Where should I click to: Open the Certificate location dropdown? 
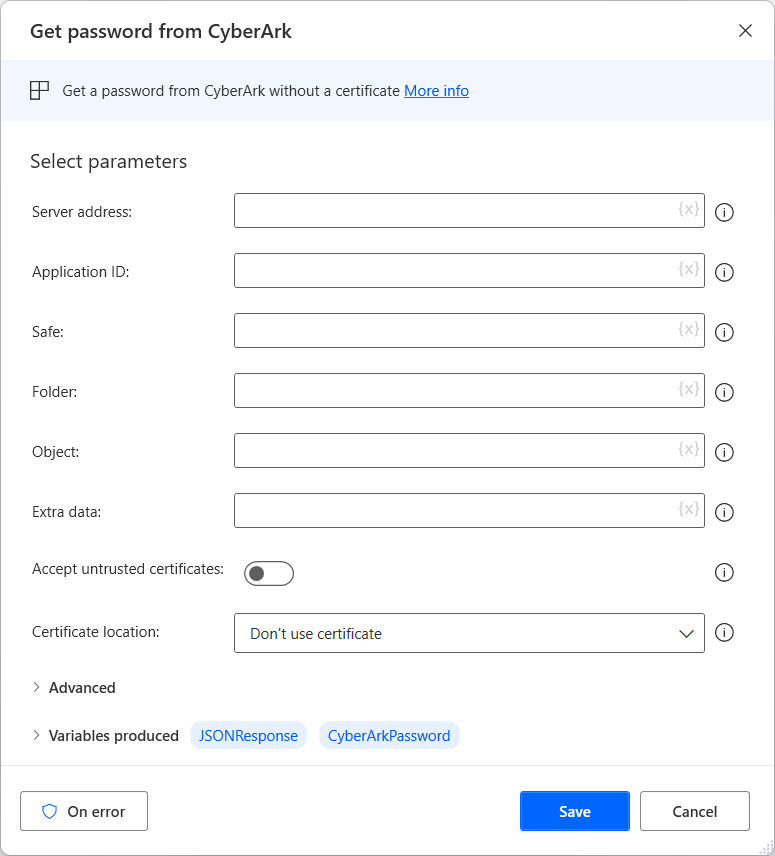[x=686, y=633]
